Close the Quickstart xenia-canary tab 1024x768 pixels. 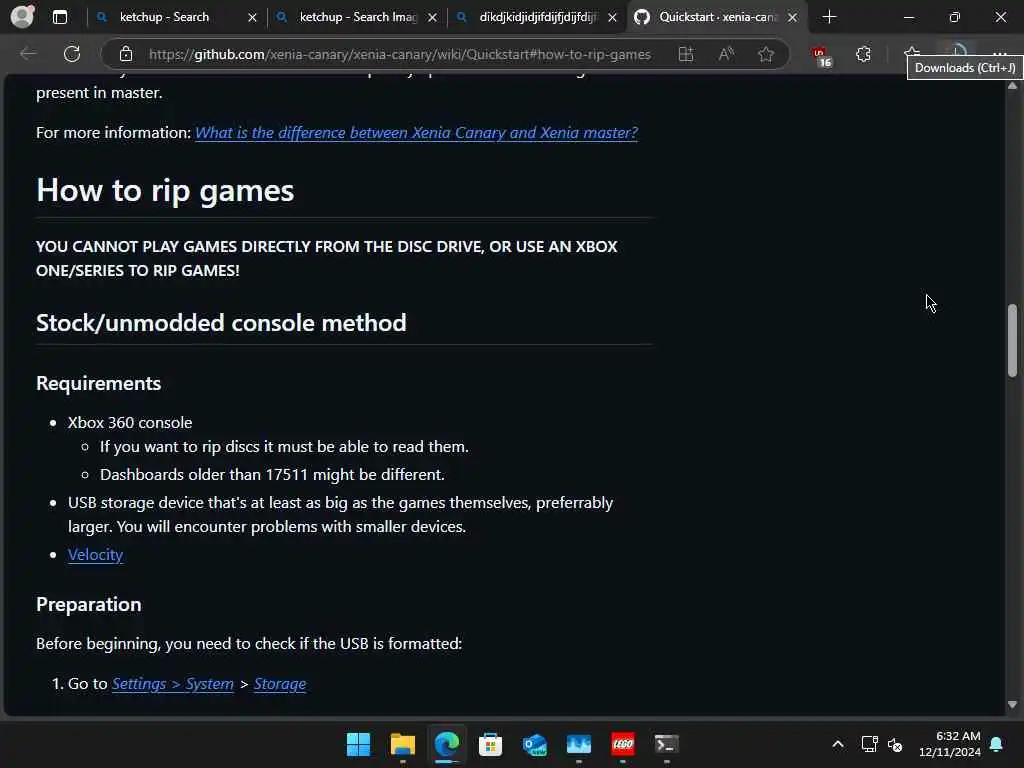[792, 18]
